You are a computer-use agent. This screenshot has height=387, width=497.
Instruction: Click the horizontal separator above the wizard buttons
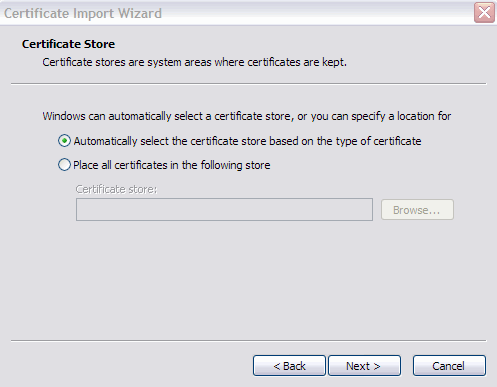point(249,341)
